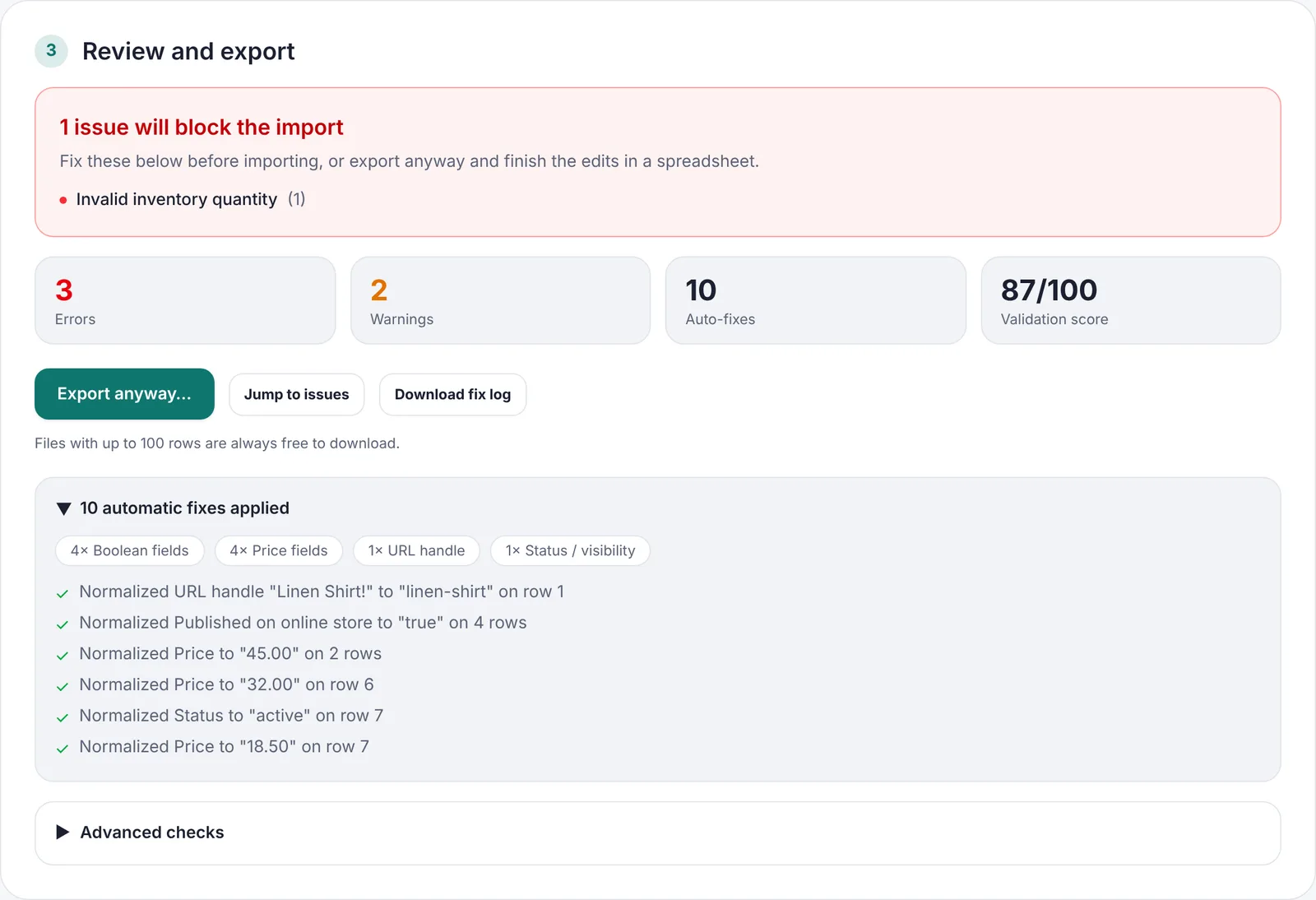The image size is (1316, 900).
Task: Click the Files with up to 100 rows note
Action: click(217, 443)
